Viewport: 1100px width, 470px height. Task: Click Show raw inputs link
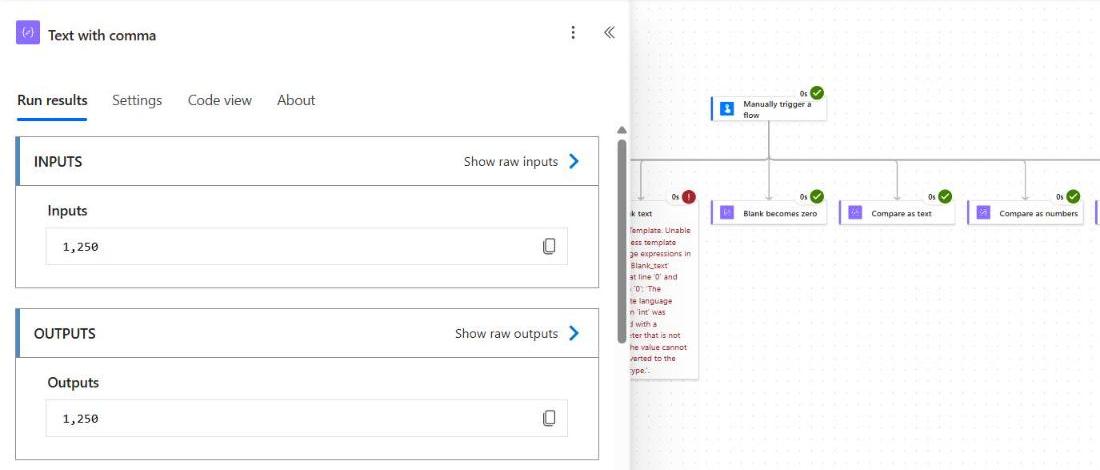point(511,161)
